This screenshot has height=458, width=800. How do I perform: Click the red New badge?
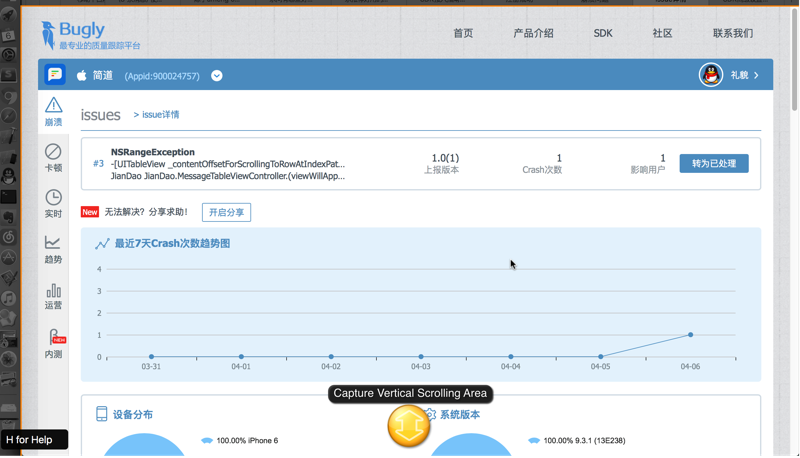pyautogui.click(x=90, y=212)
